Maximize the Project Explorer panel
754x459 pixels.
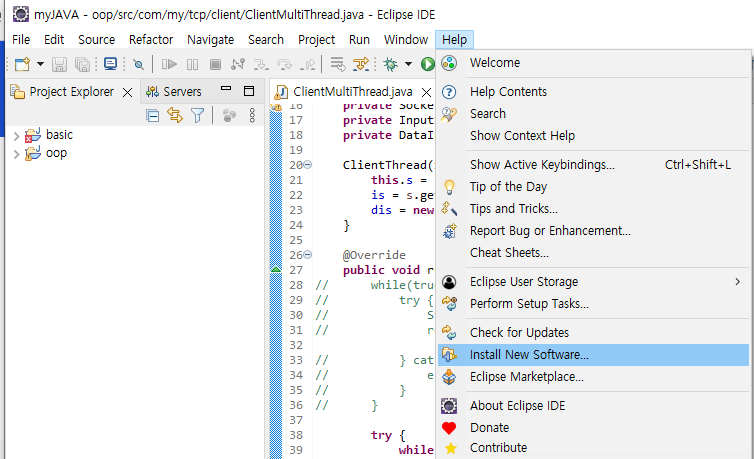tap(249, 91)
